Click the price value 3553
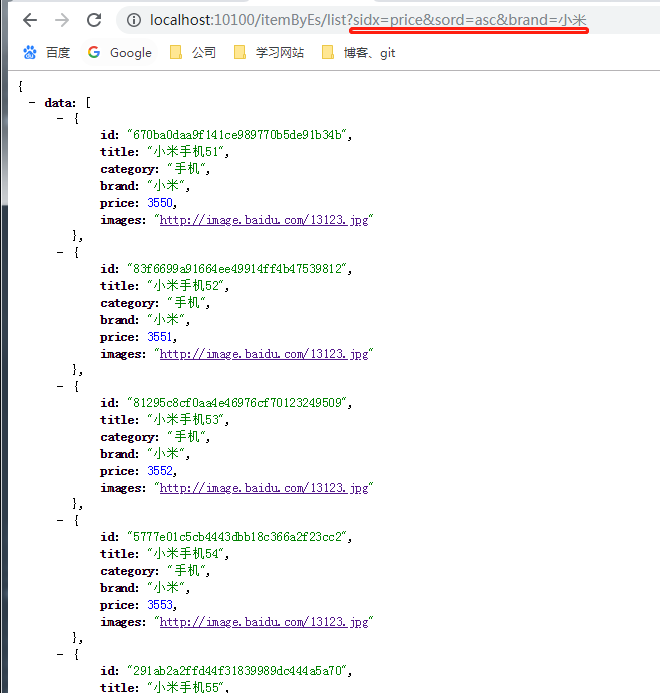This screenshot has height=693, width=660. (160, 605)
